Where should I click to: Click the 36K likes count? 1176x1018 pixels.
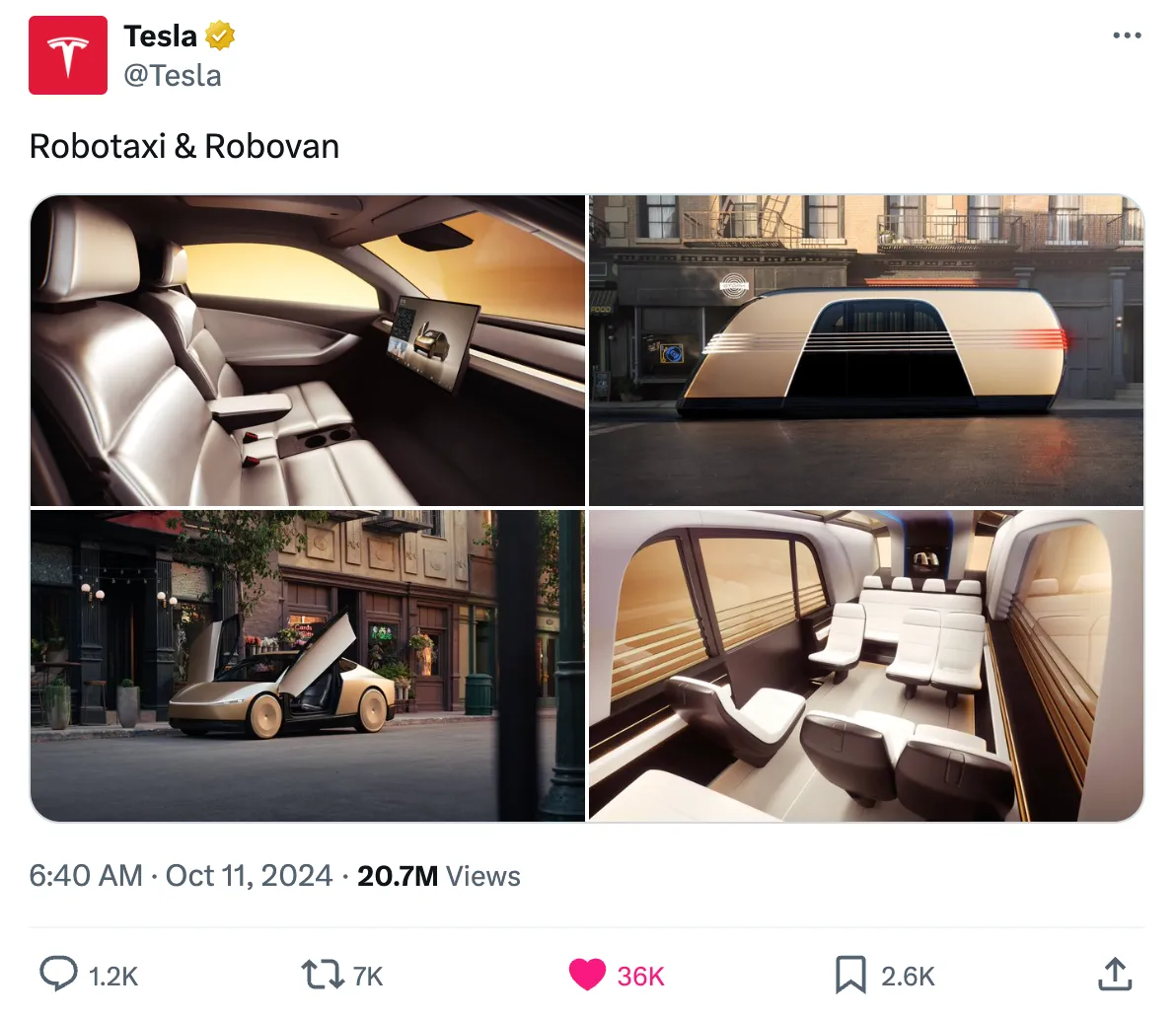tap(640, 976)
